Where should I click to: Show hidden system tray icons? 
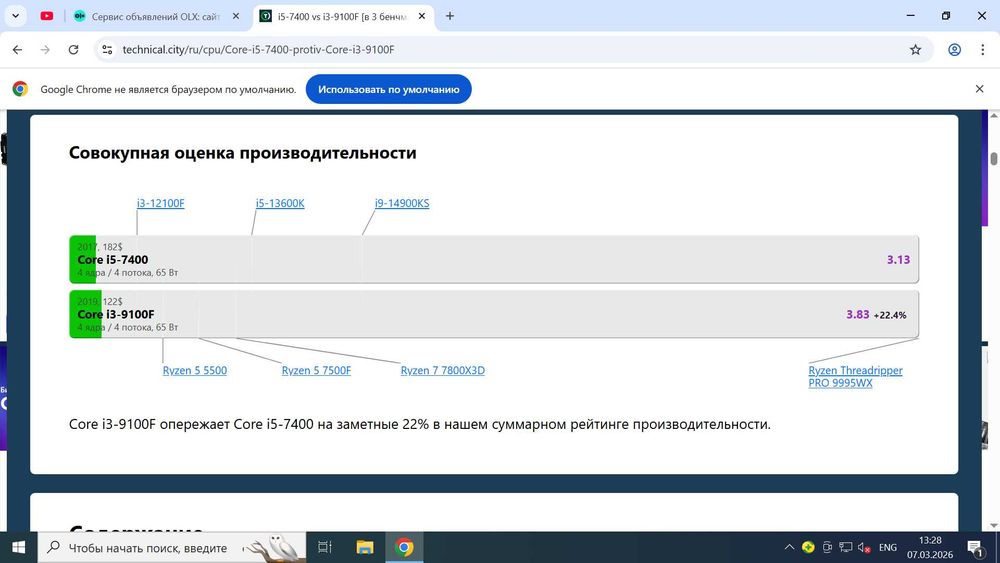tap(789, 547)
